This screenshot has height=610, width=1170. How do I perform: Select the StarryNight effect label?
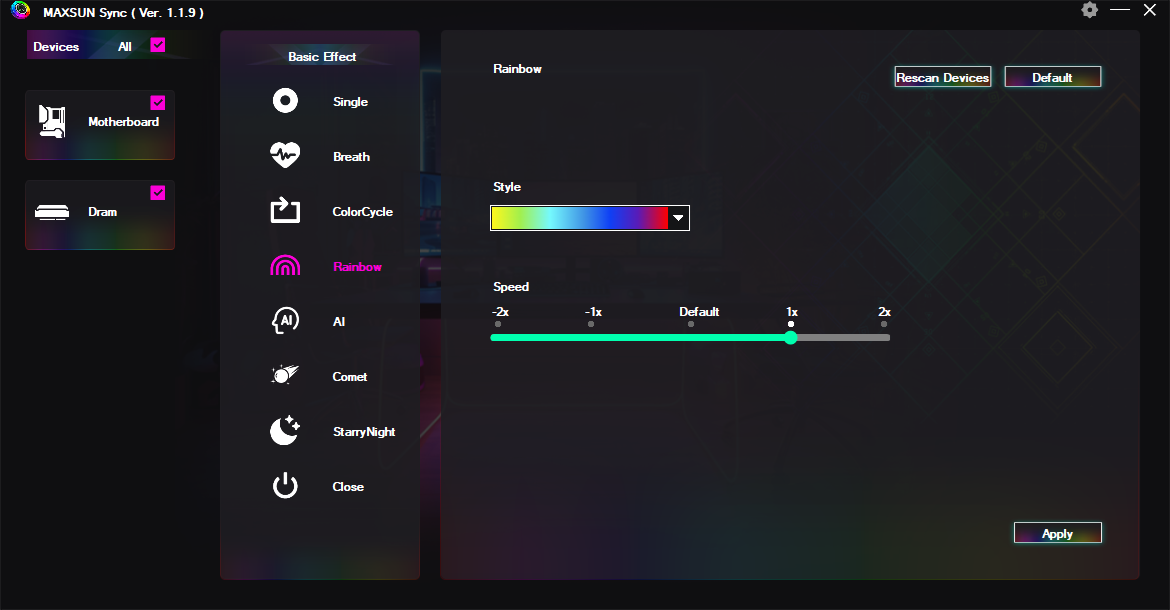(364, 432)
